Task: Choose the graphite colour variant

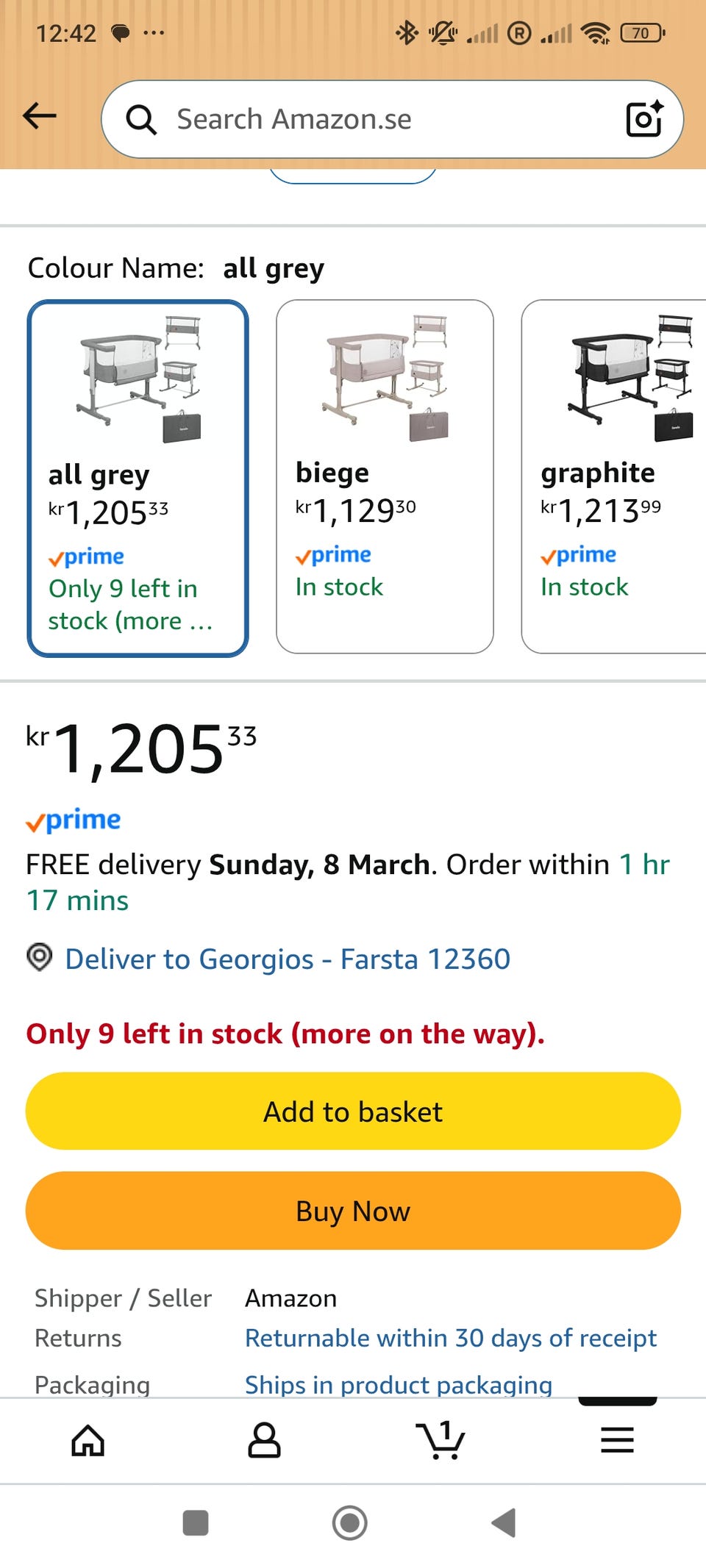Action: (613, 476)
